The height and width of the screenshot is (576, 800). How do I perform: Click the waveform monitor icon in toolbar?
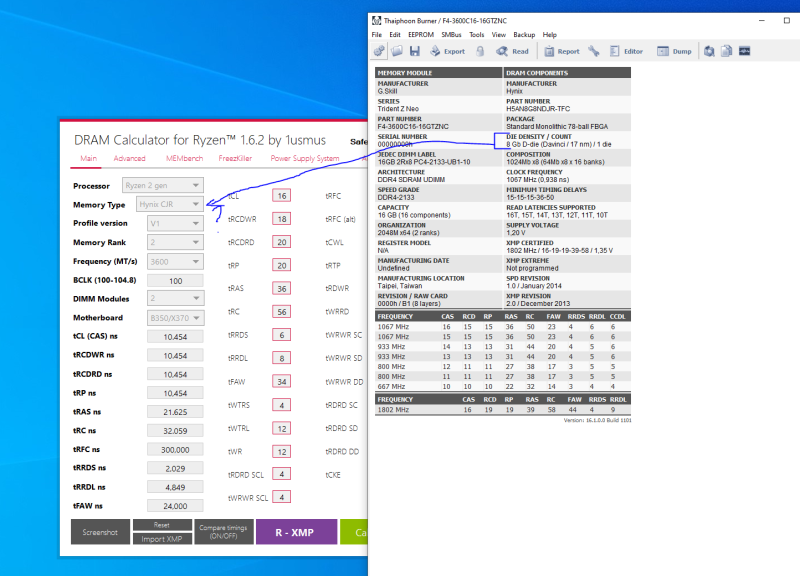tap(744, 51)
